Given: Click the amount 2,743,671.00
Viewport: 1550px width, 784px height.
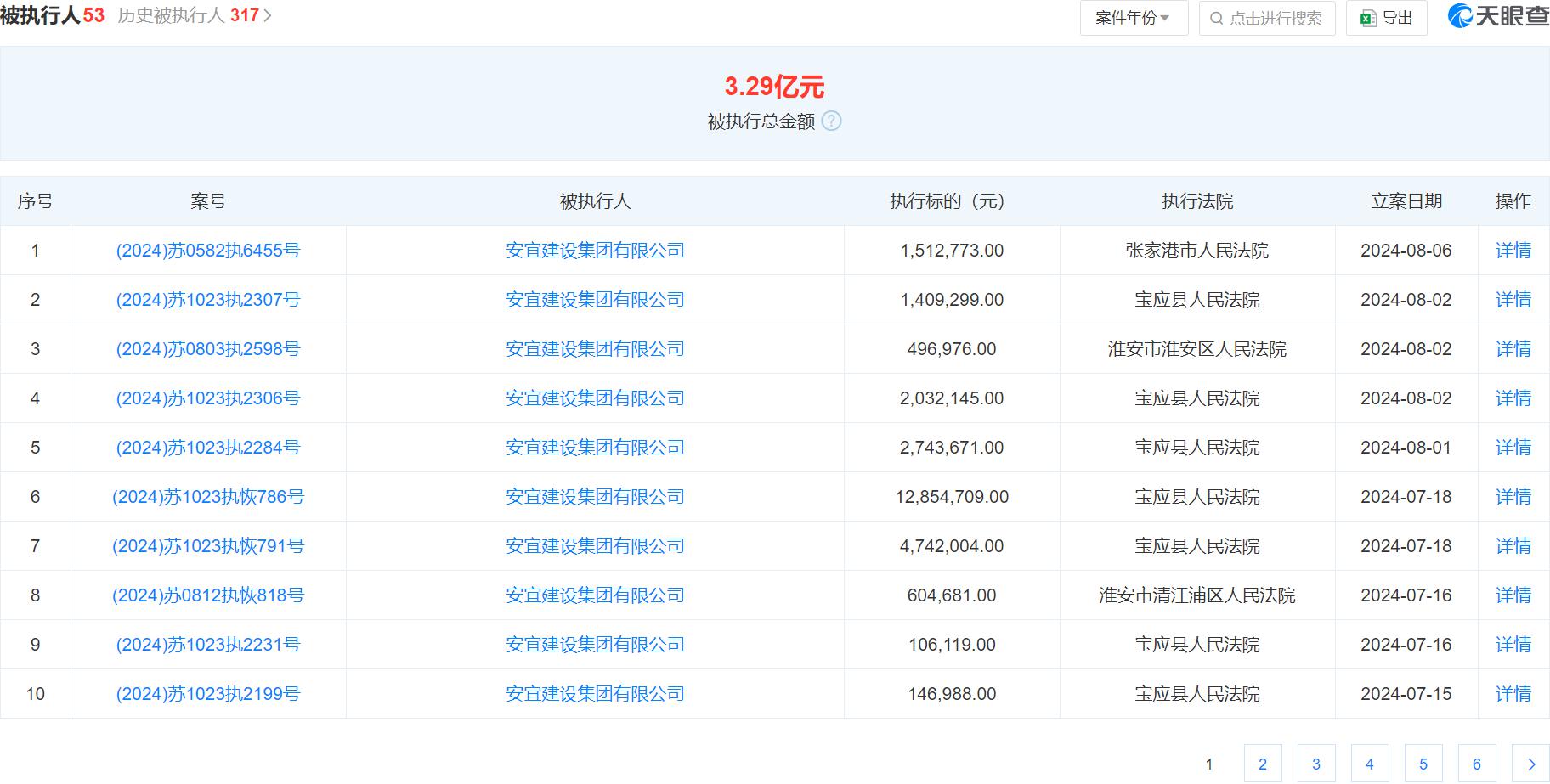Looking at the screenshot, I should [x=952, y=448].
